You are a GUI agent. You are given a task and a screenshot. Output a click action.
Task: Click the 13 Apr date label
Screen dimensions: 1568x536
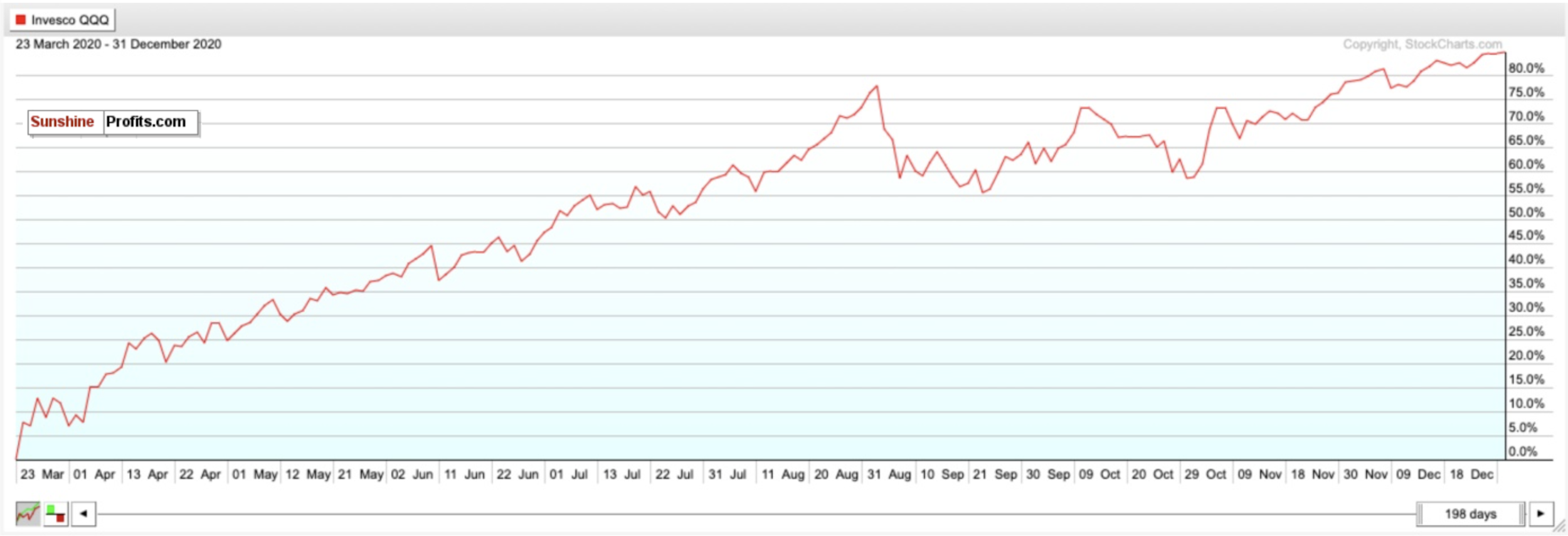[147, 474]
